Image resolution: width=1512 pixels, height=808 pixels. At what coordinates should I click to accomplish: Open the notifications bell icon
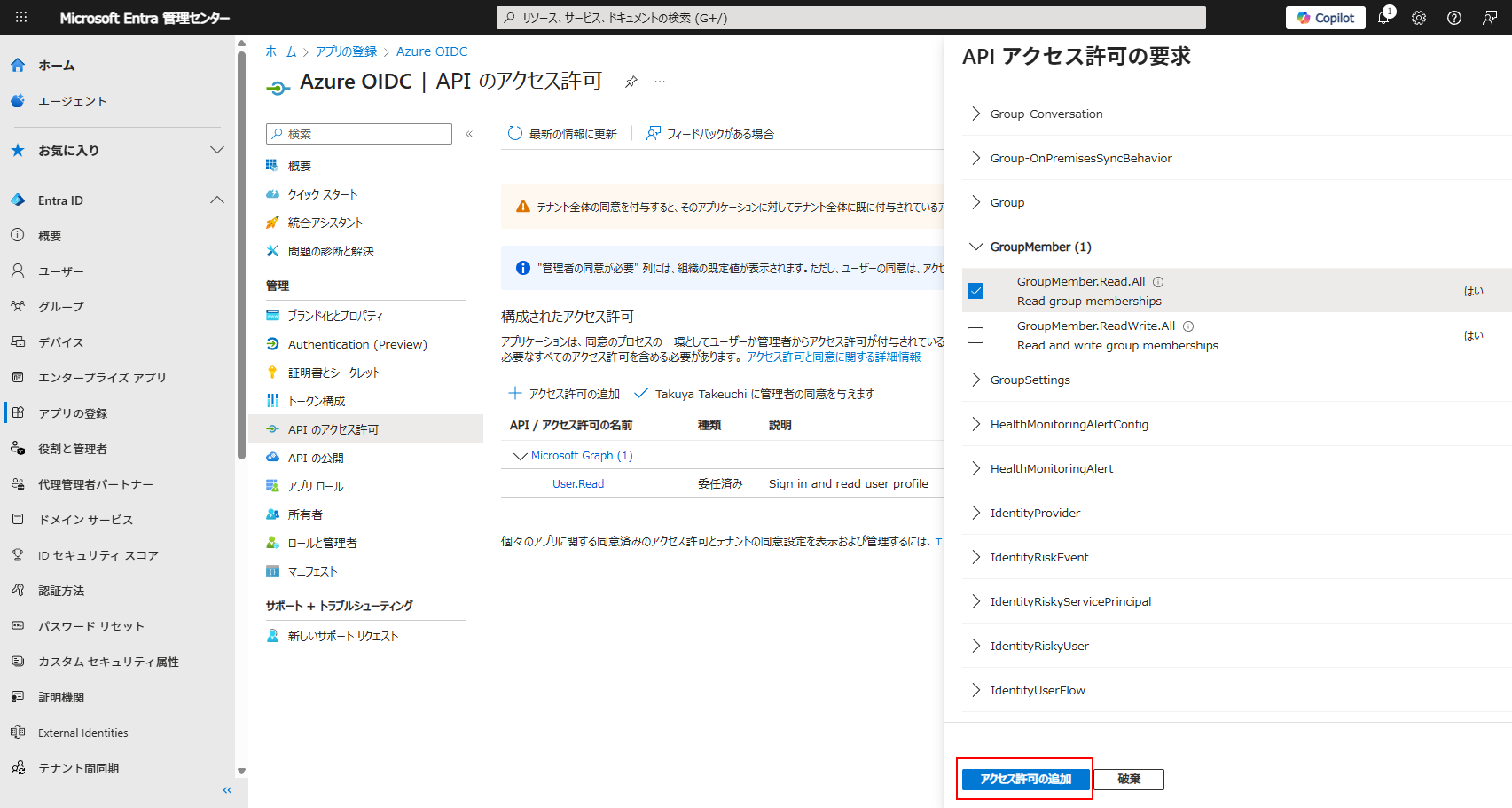pyautogui.click(x=1383, y=18)
